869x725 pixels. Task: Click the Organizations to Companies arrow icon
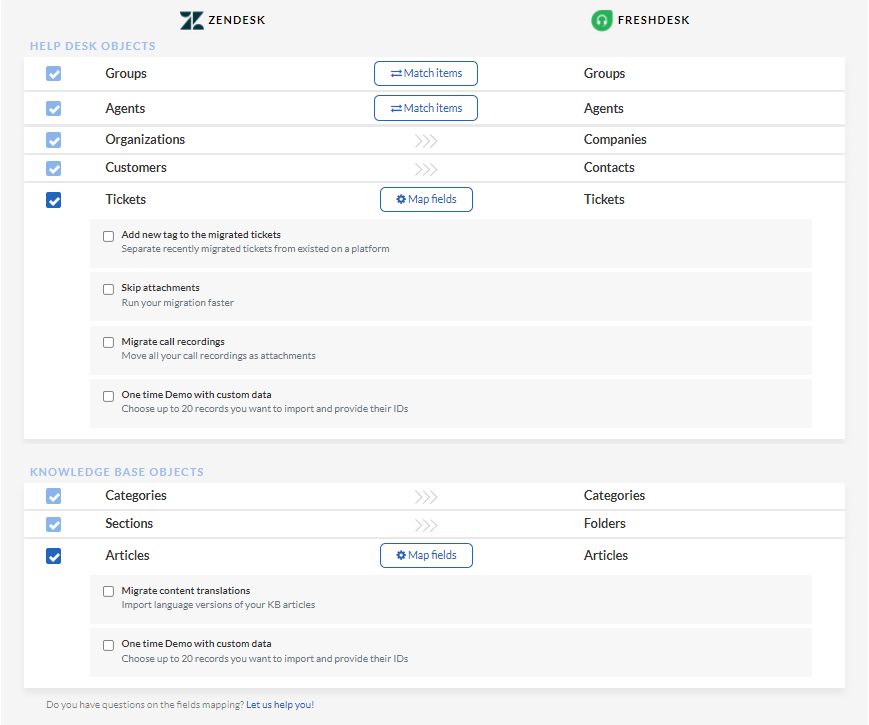[x=426, y=141]
